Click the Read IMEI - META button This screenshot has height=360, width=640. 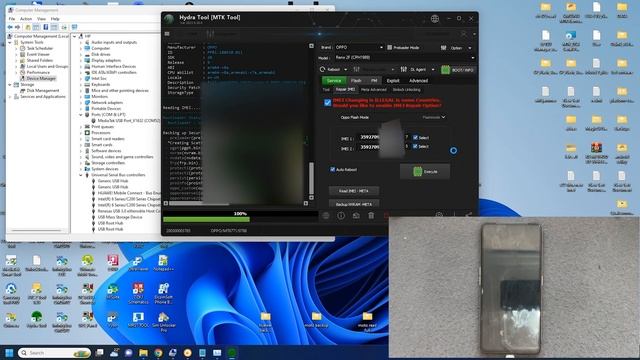point(354,191)
